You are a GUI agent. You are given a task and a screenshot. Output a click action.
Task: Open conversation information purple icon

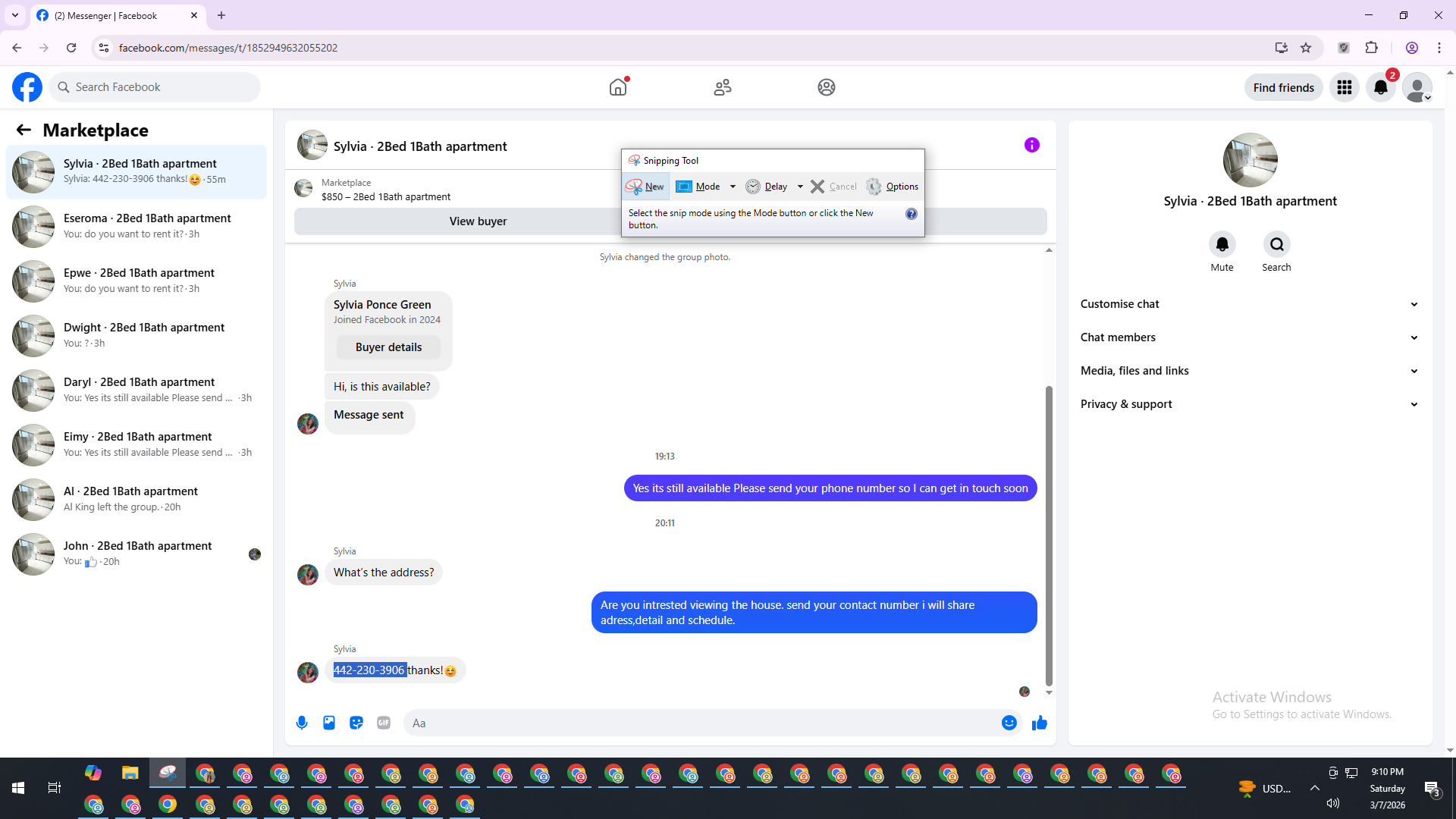coord(1032,145)
